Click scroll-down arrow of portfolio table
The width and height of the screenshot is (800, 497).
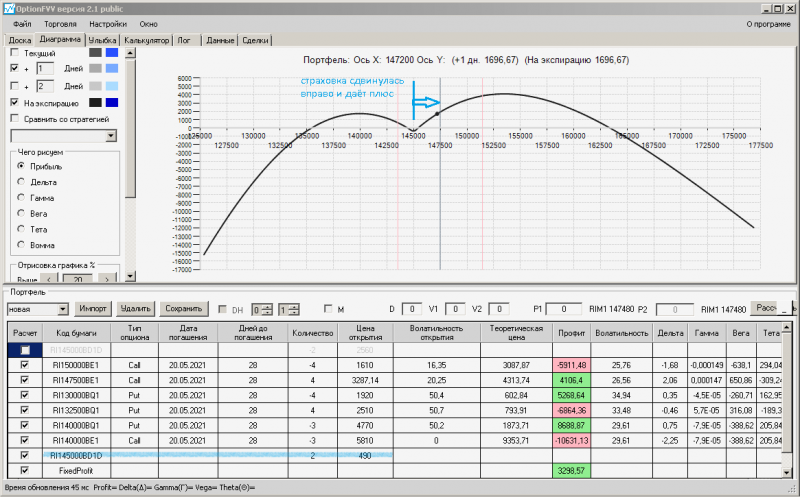[x=784, y=474]
